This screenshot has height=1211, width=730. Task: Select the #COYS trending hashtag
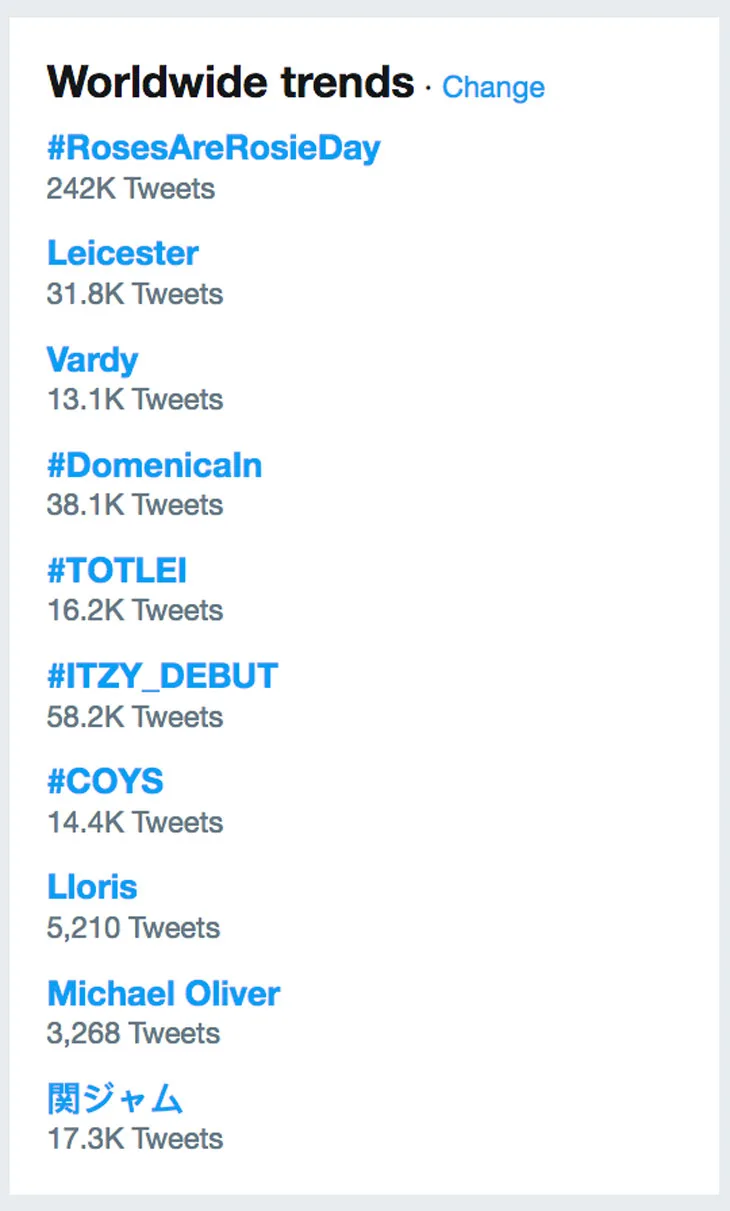pyautogui.click(x=105, y=781)
